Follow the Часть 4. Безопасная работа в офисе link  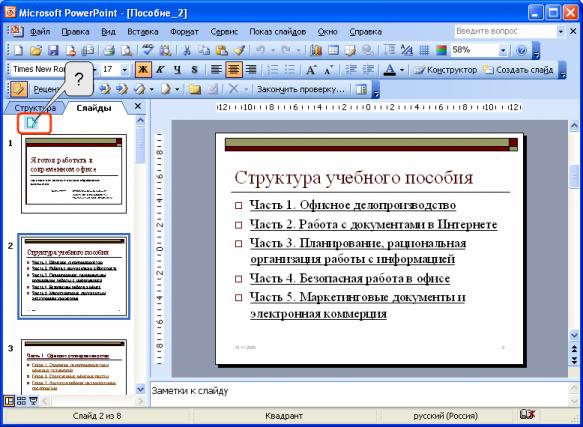(x=350, y=278)
